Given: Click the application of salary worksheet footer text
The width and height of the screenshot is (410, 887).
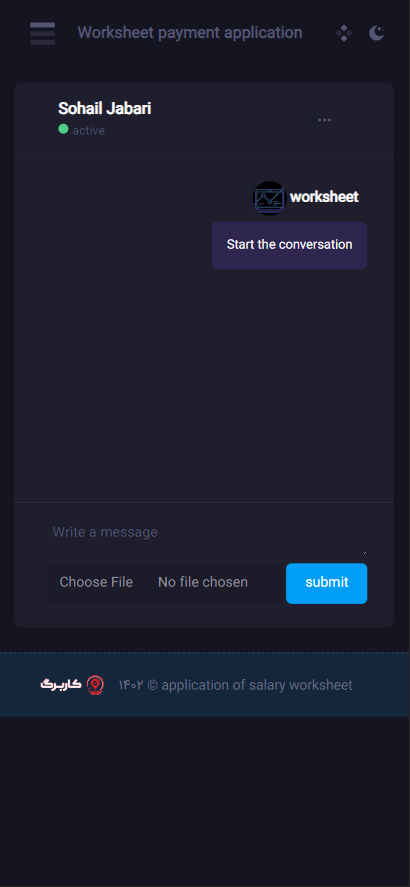Looking at the screenshot, I should 257,685.
